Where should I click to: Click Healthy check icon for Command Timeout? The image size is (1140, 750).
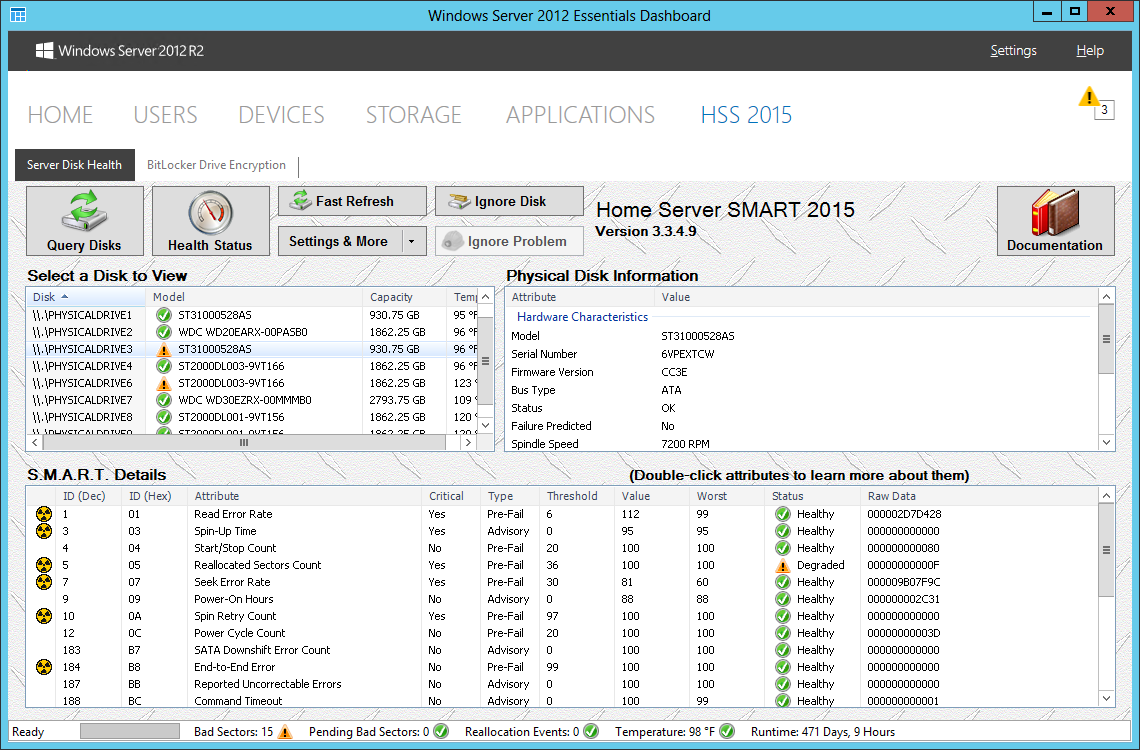tap(782, 701)
